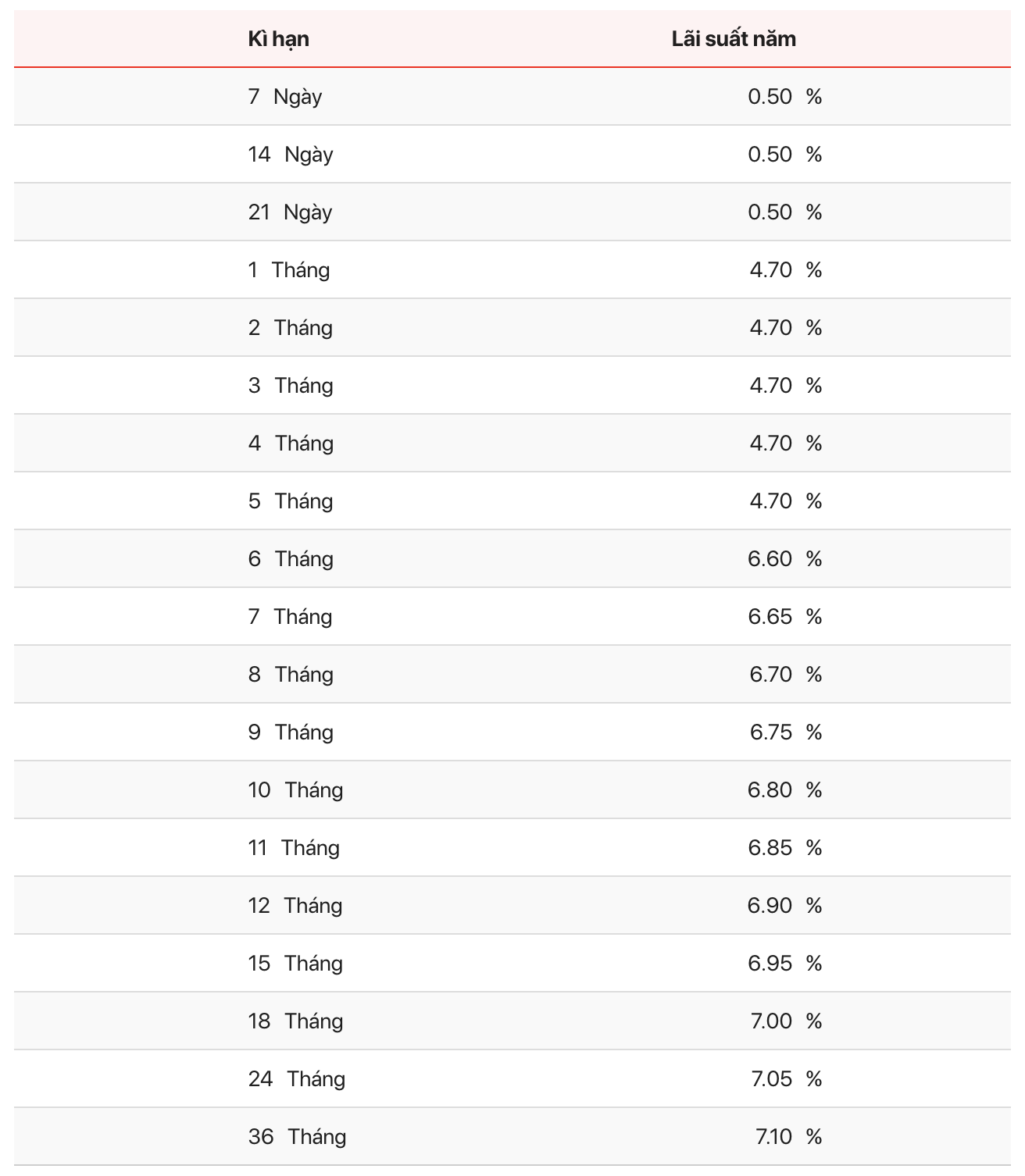
Task: Click the 6.60 % interest rate value
Action: [x=784, y=559]
